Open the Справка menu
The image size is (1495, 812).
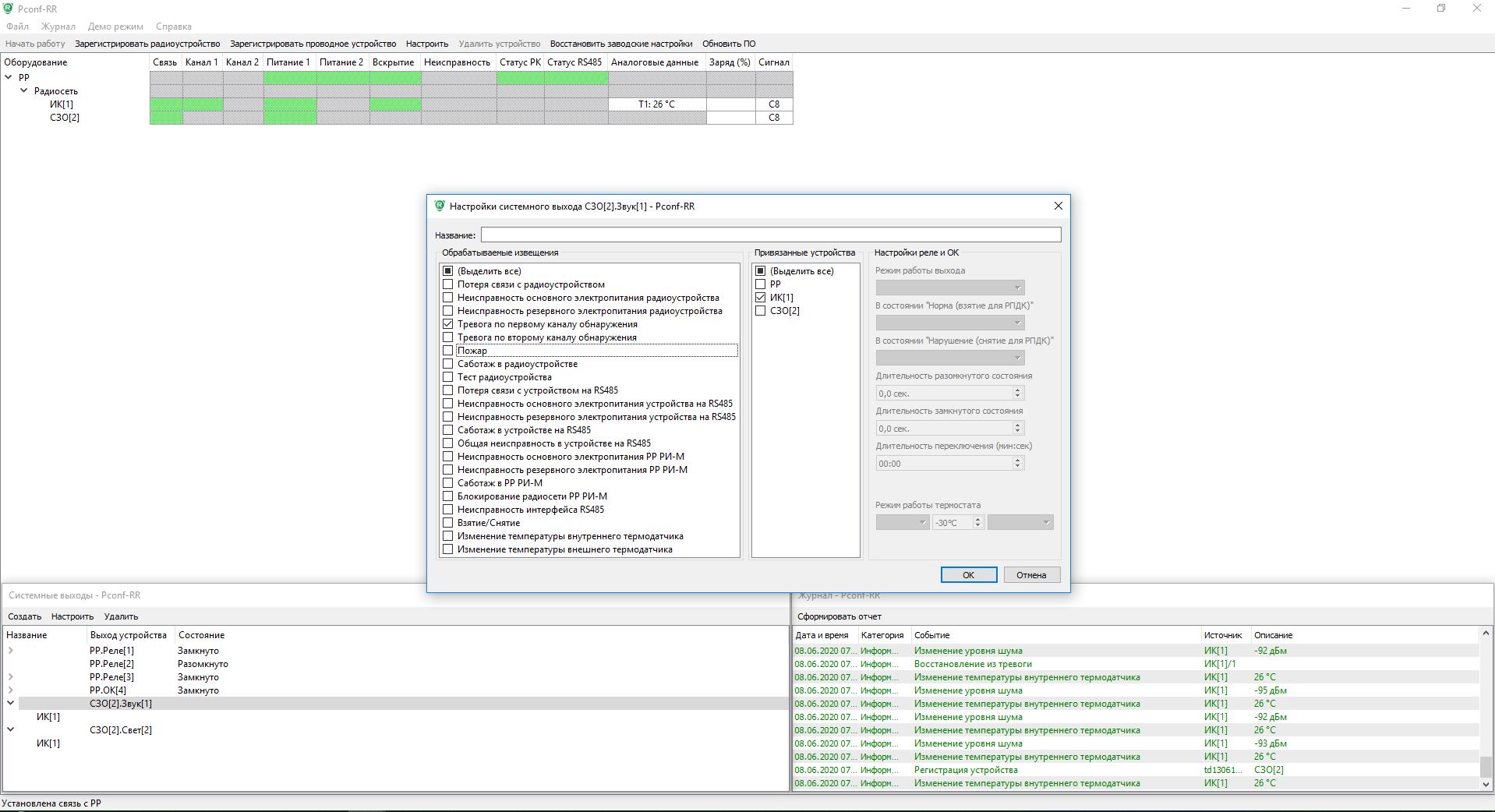[173, 26]
